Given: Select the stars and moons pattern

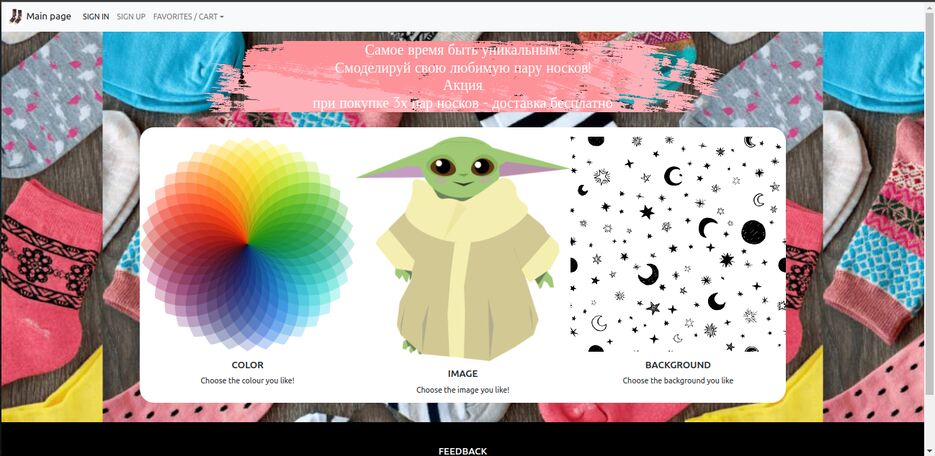Looking at the screenshot, I should 678,244.
